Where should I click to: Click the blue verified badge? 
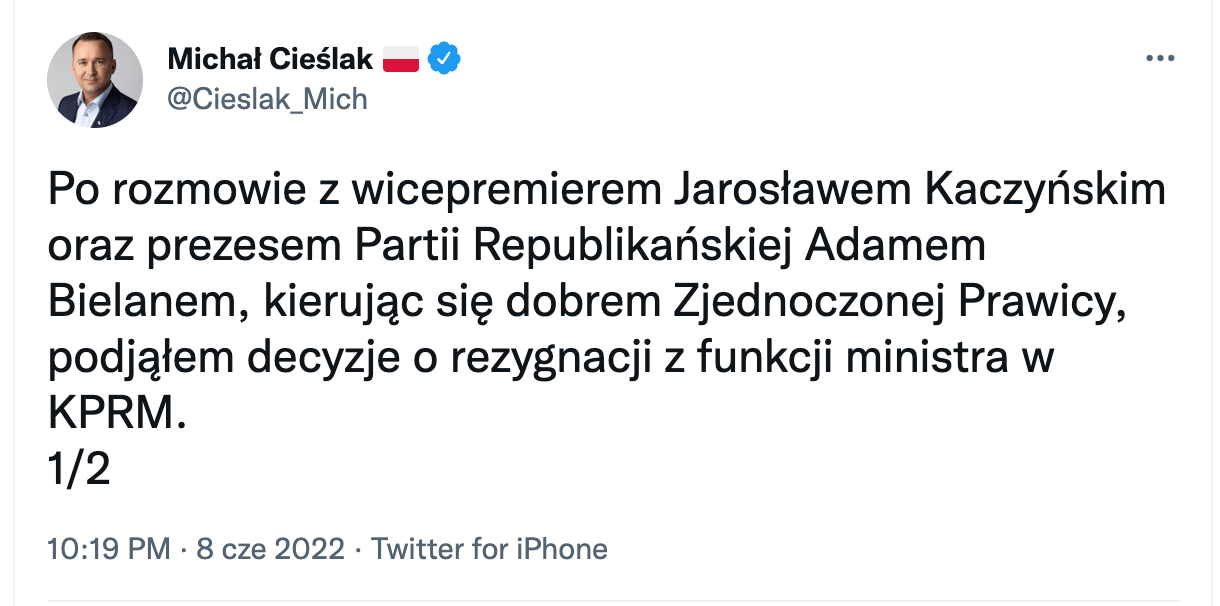coord(444,60)
